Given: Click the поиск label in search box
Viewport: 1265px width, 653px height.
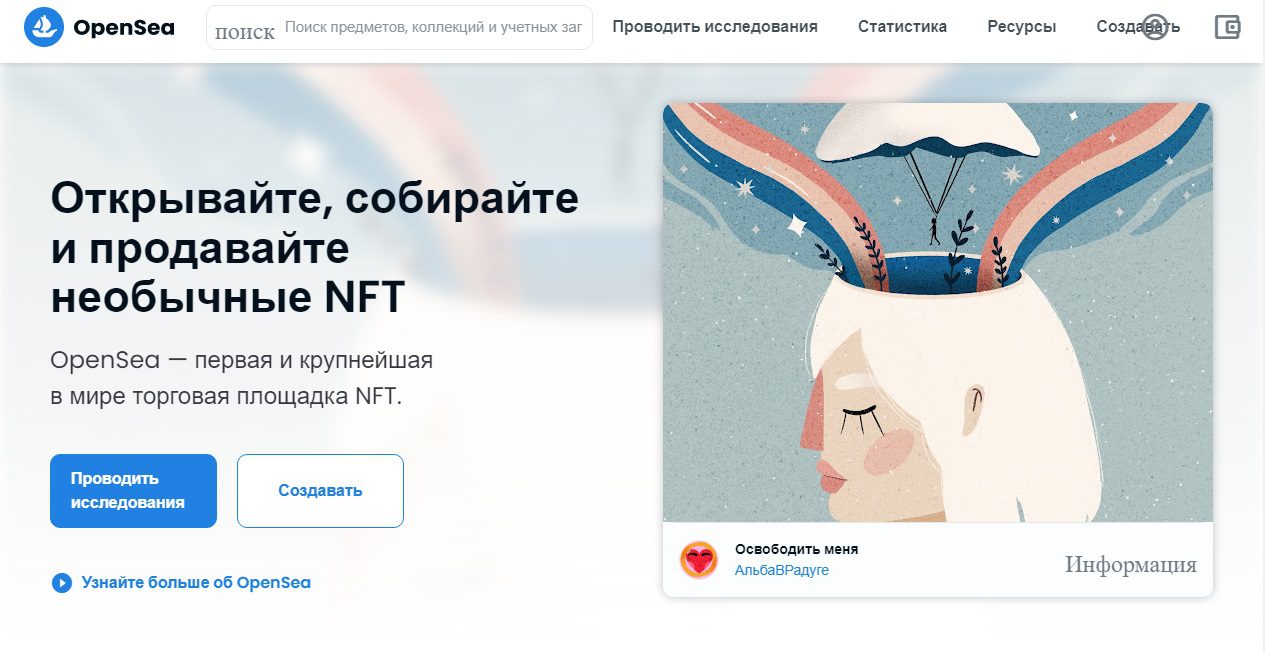Looking at the screenshot, I should (x=245, y=32).
